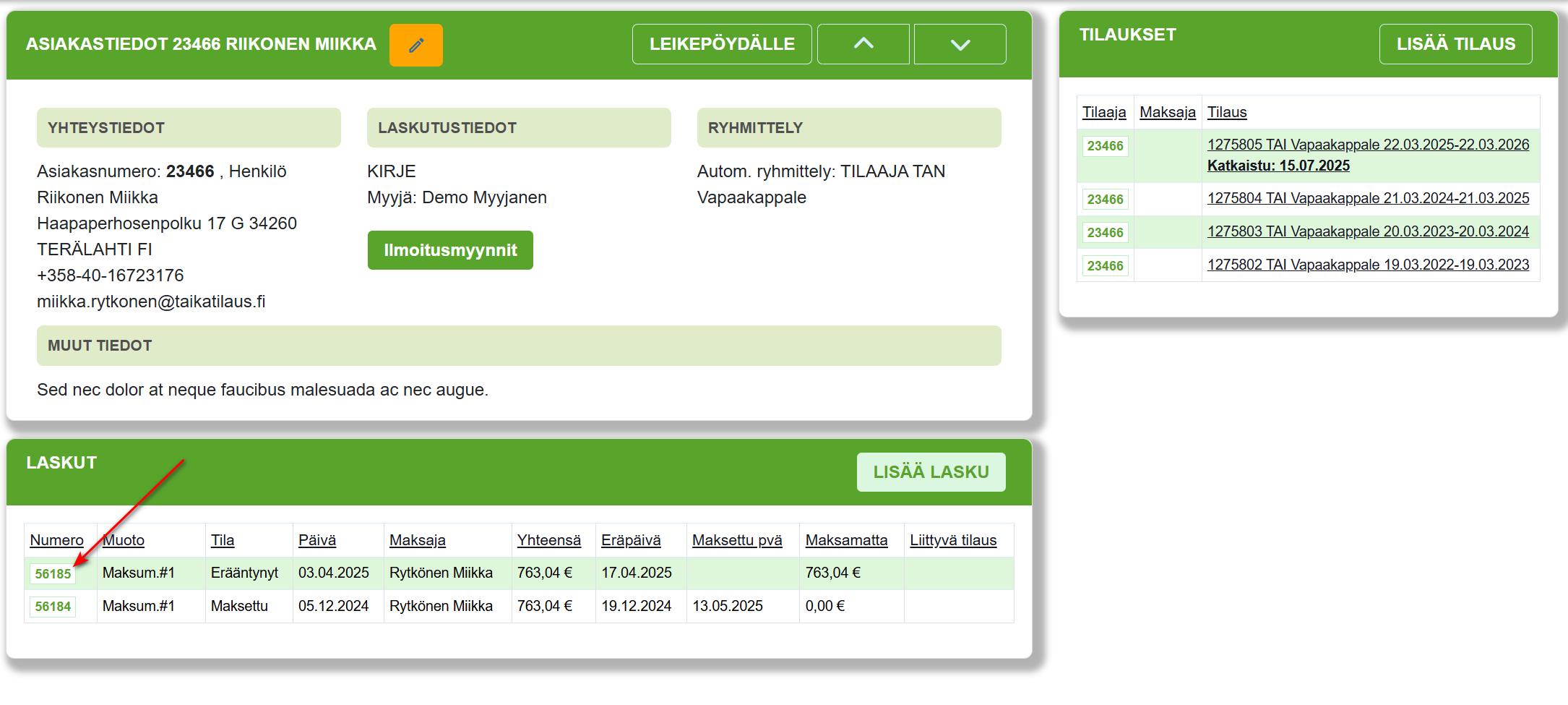Open order 1275805 TAI Vapaakappale

(x=1367, y=145)
